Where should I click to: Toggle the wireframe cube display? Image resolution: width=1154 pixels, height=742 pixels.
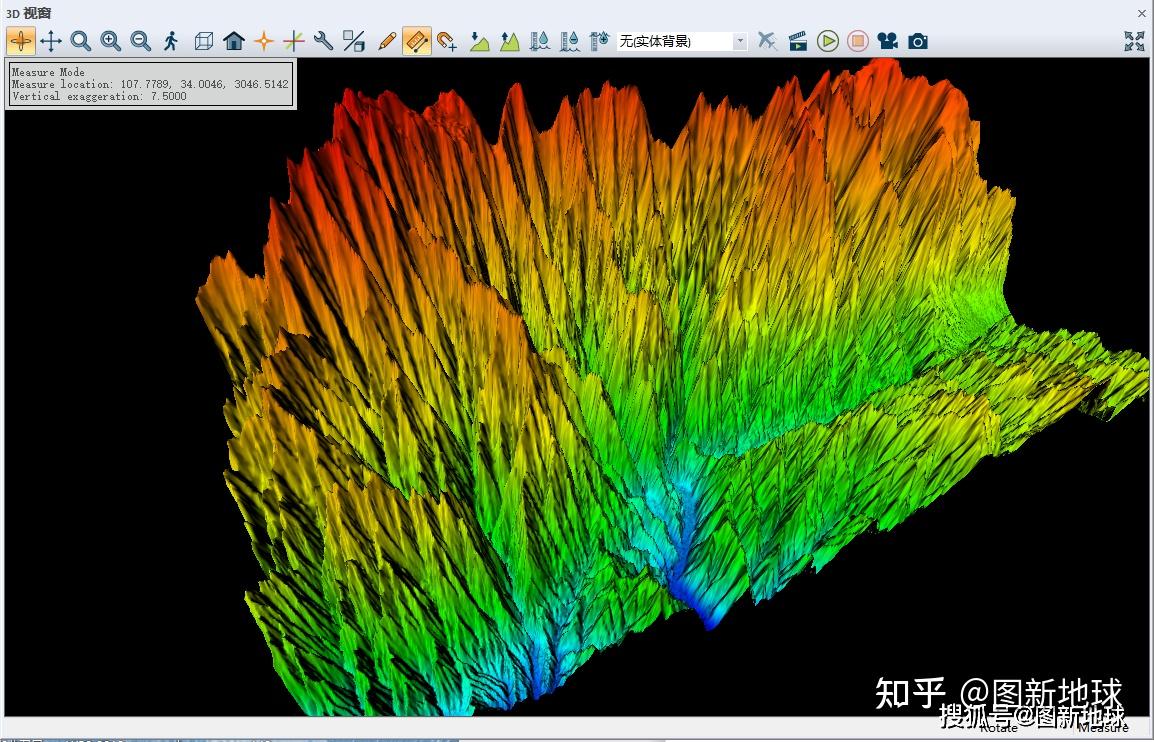pyautogui.click(x=204, y=40)
